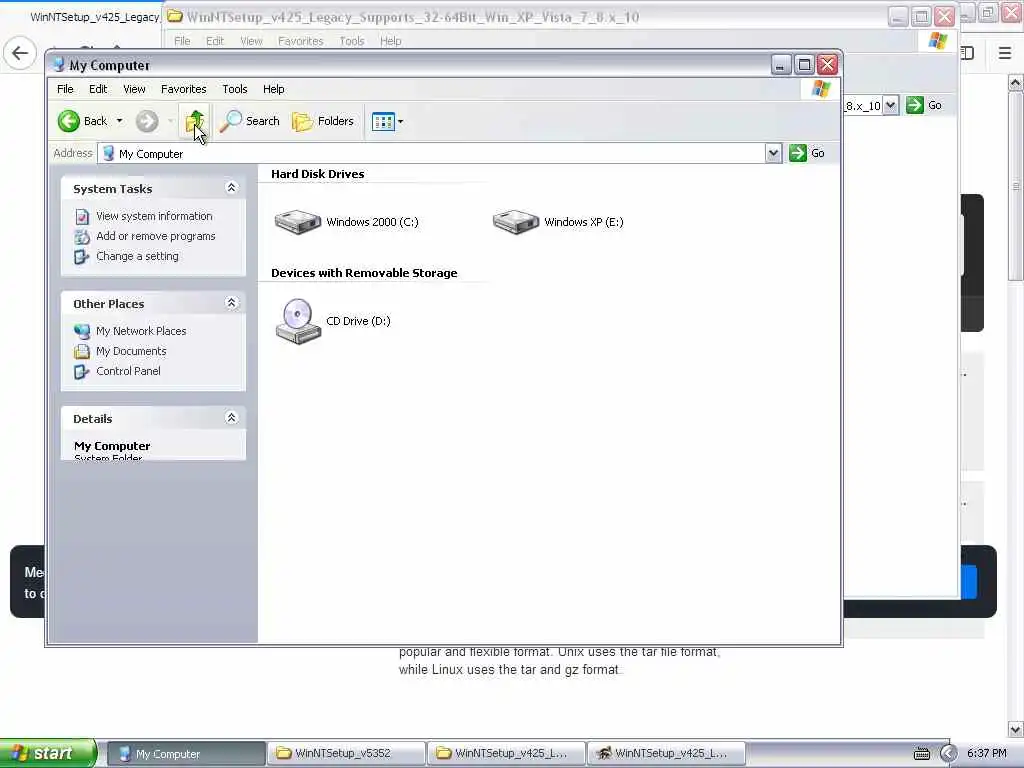1024x768 pixels.
Task: Click the 6:37 PM clock
Action: pyautogui.click(x=987, y=754)
